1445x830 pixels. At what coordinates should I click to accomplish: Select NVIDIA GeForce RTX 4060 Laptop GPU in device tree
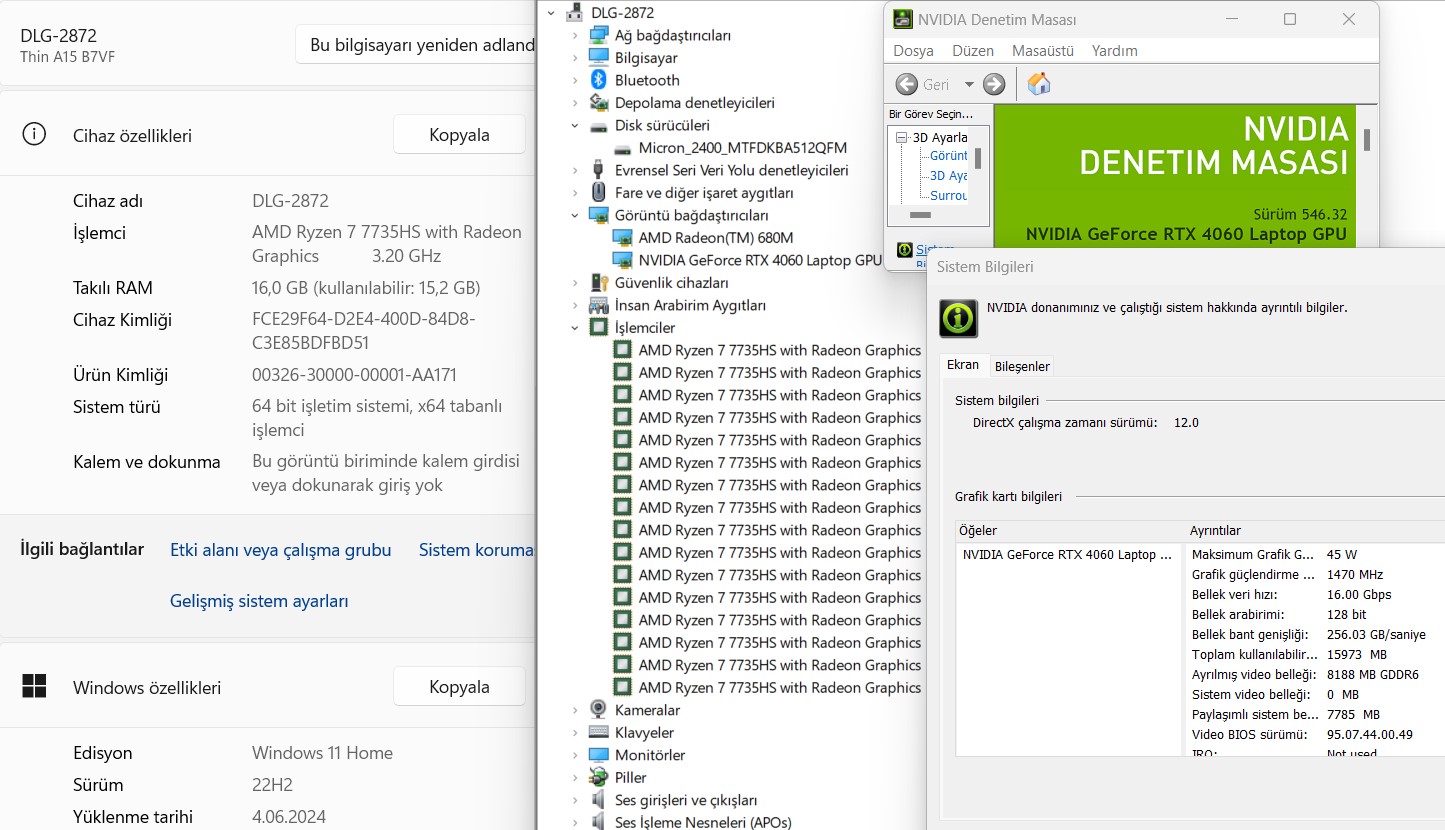[760, 260]
